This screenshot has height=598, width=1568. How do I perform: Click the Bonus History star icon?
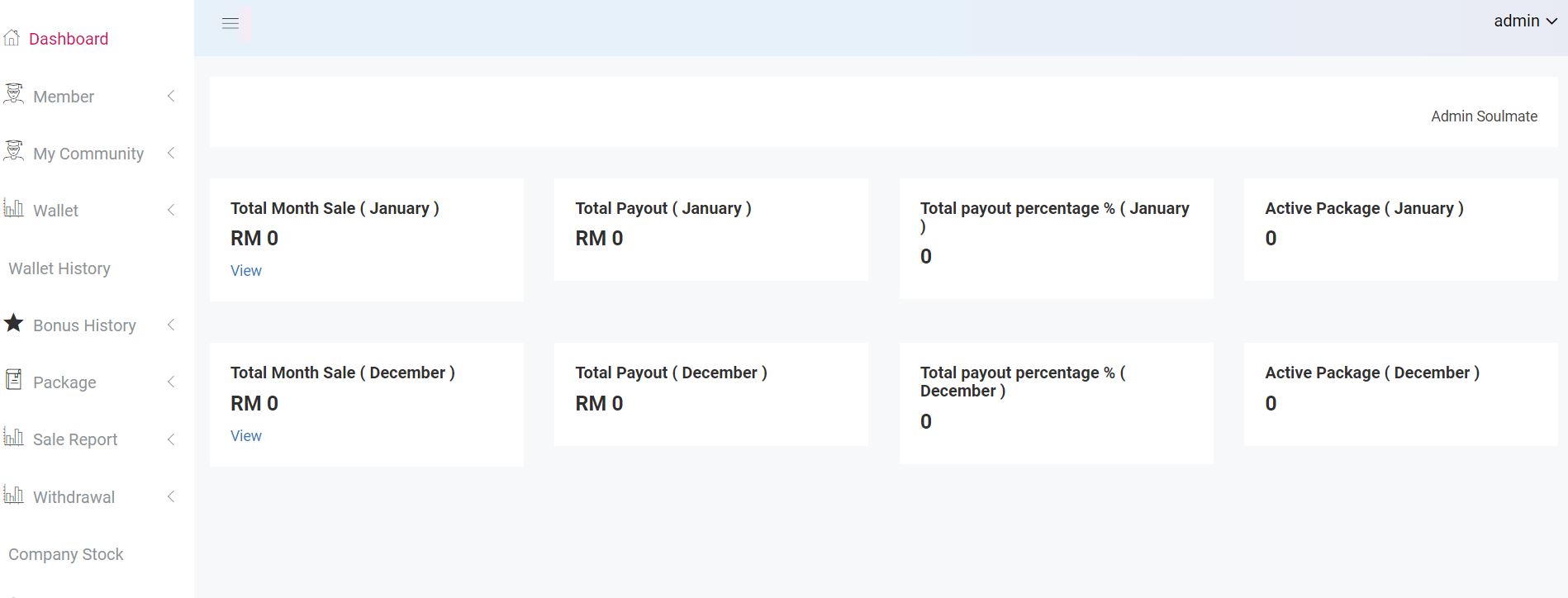pyautogui.click(x=13, y=323)
